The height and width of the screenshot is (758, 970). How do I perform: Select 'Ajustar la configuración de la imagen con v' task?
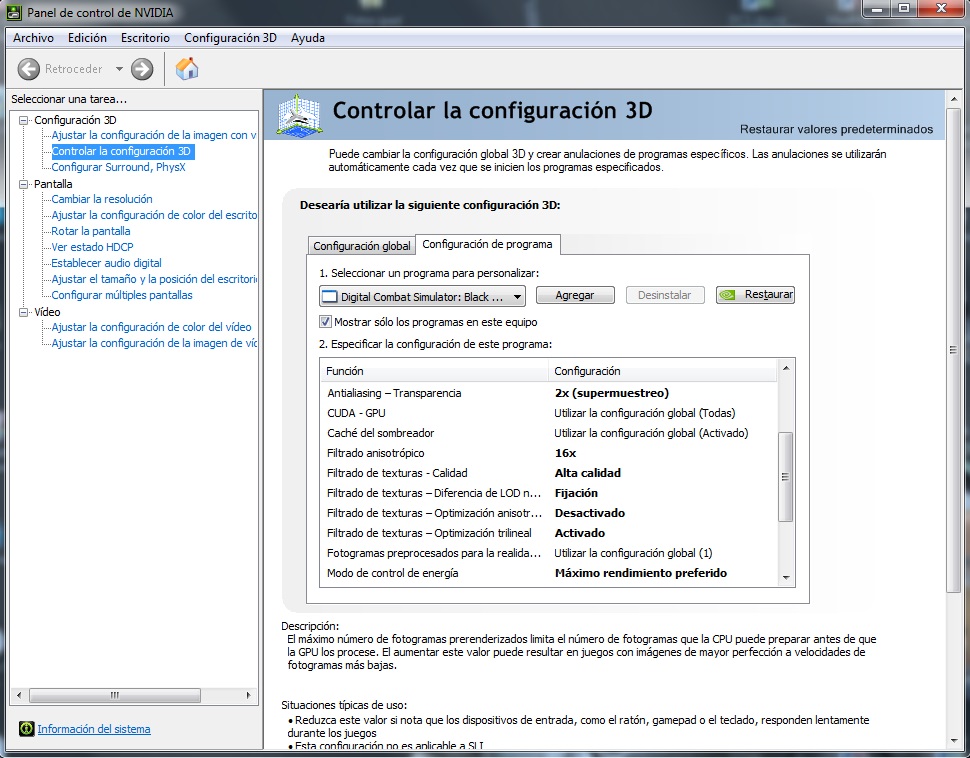(x=153, y=135)
